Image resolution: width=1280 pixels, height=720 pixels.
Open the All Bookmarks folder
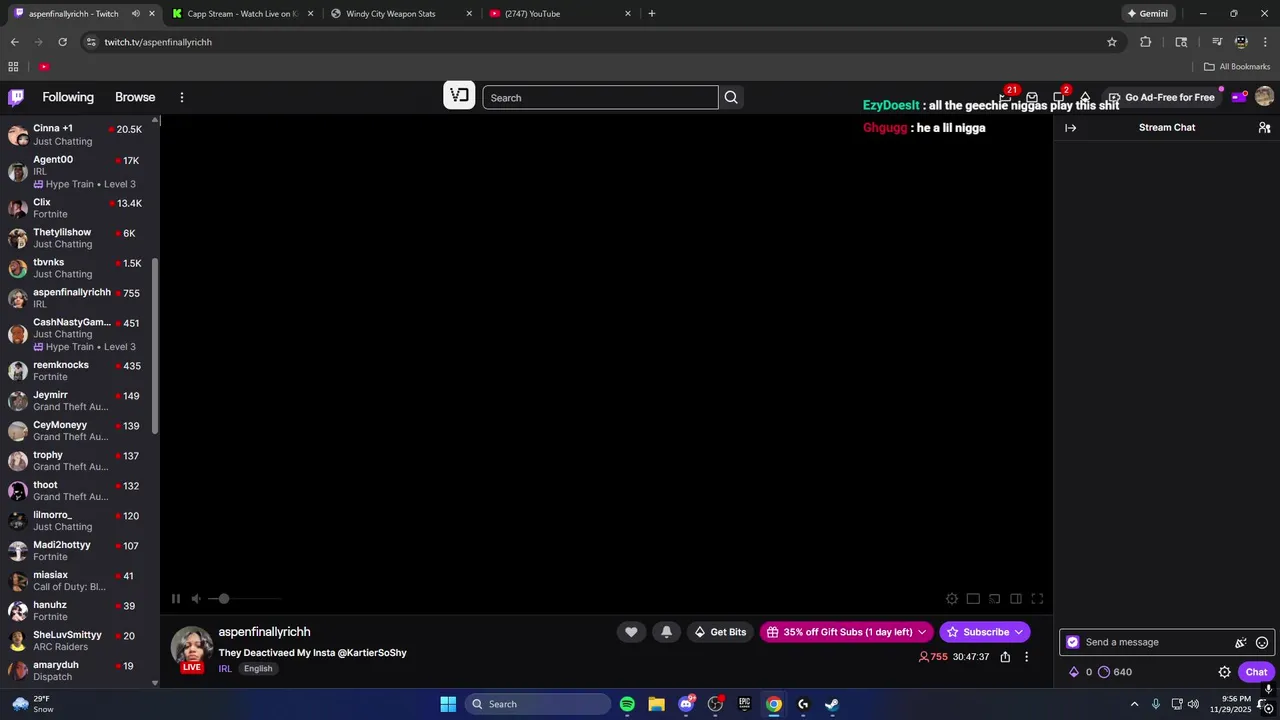(1237, 67)
